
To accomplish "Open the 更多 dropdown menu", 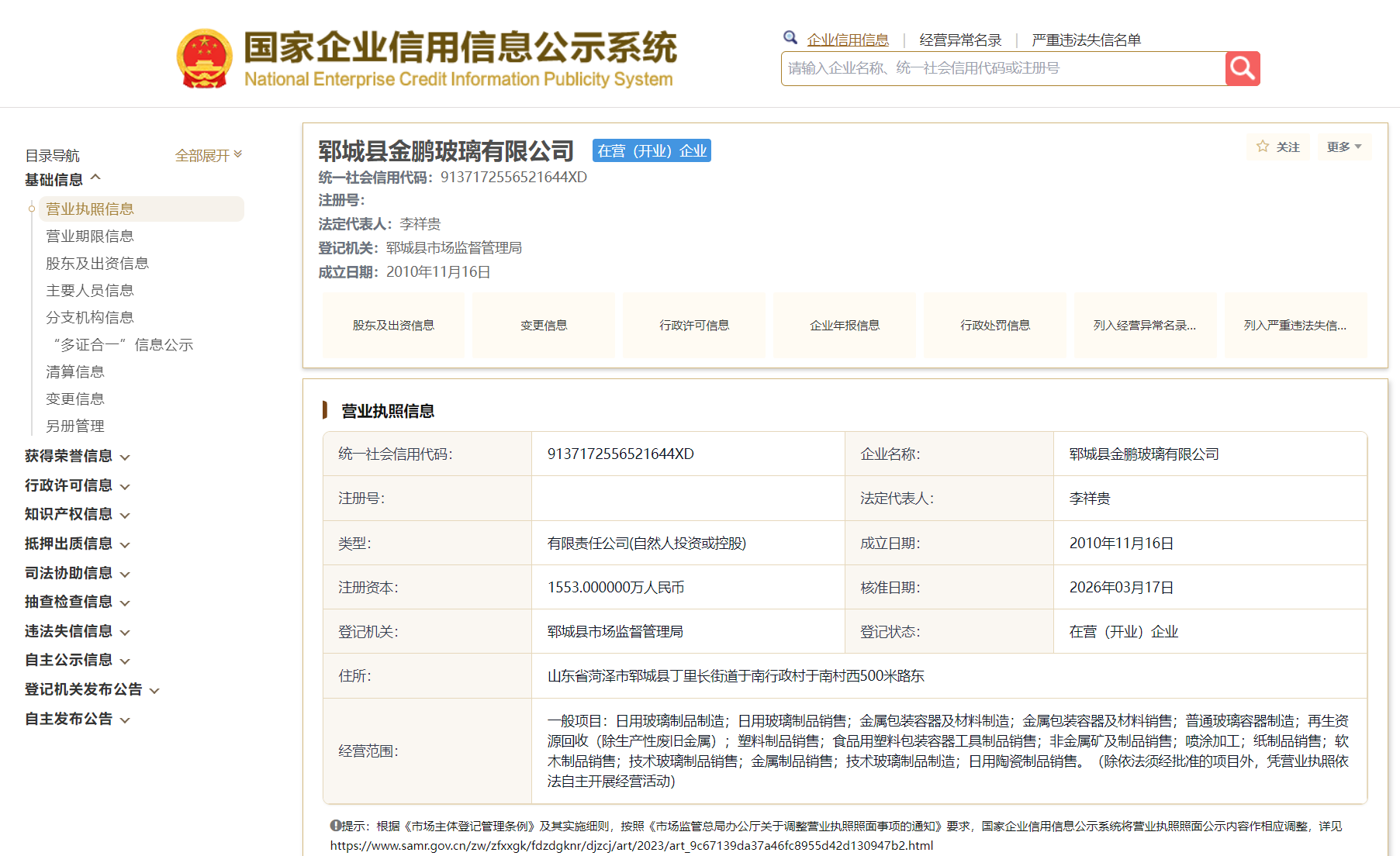I will coord(1344,147).
